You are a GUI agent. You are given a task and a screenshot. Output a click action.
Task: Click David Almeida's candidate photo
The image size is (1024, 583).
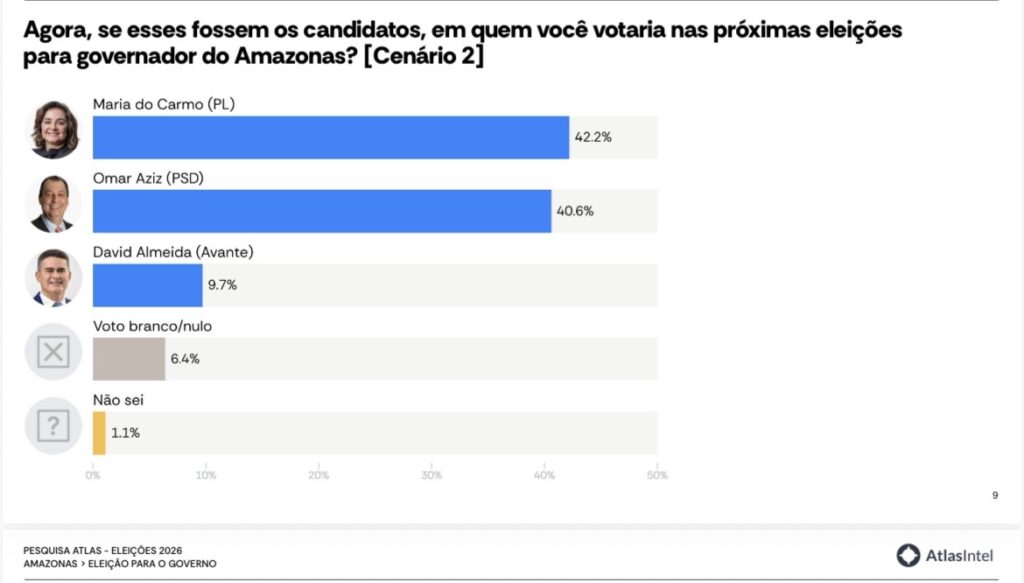click(x=53, y=277)
